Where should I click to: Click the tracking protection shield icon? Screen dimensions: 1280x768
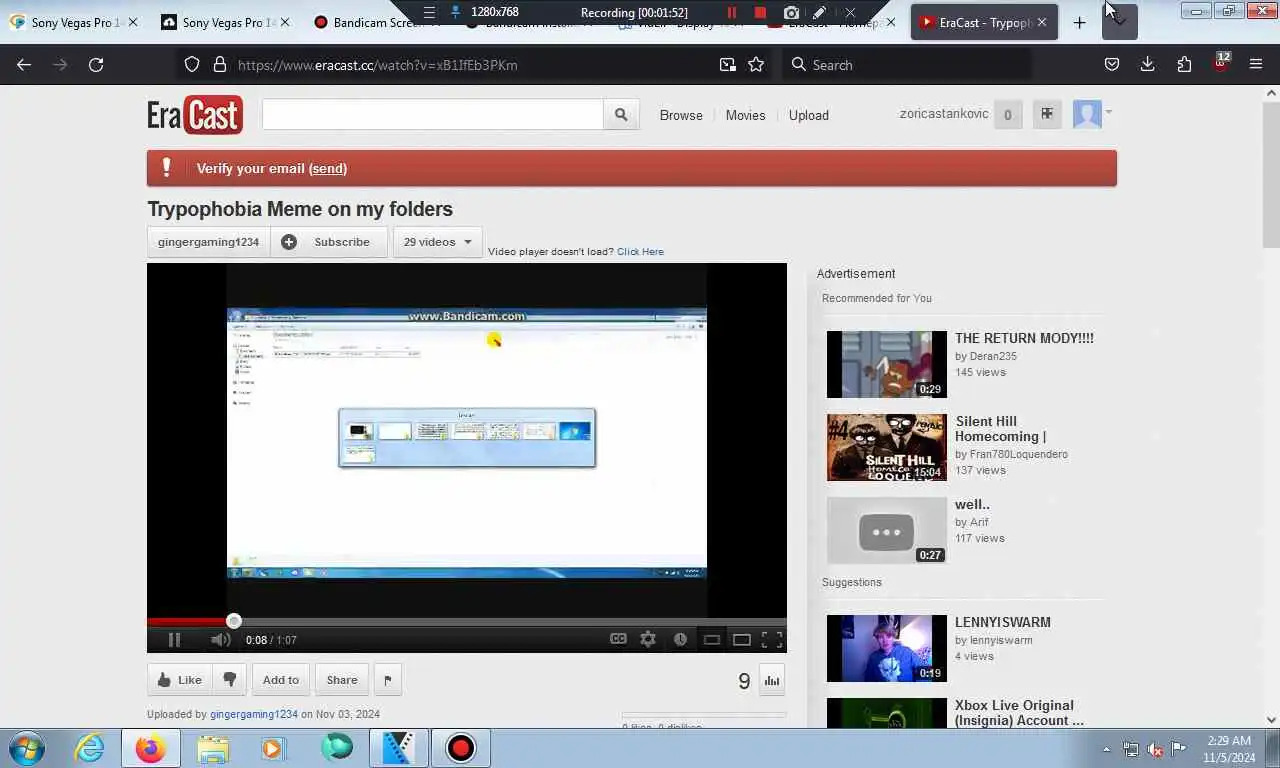pos(192,65)
